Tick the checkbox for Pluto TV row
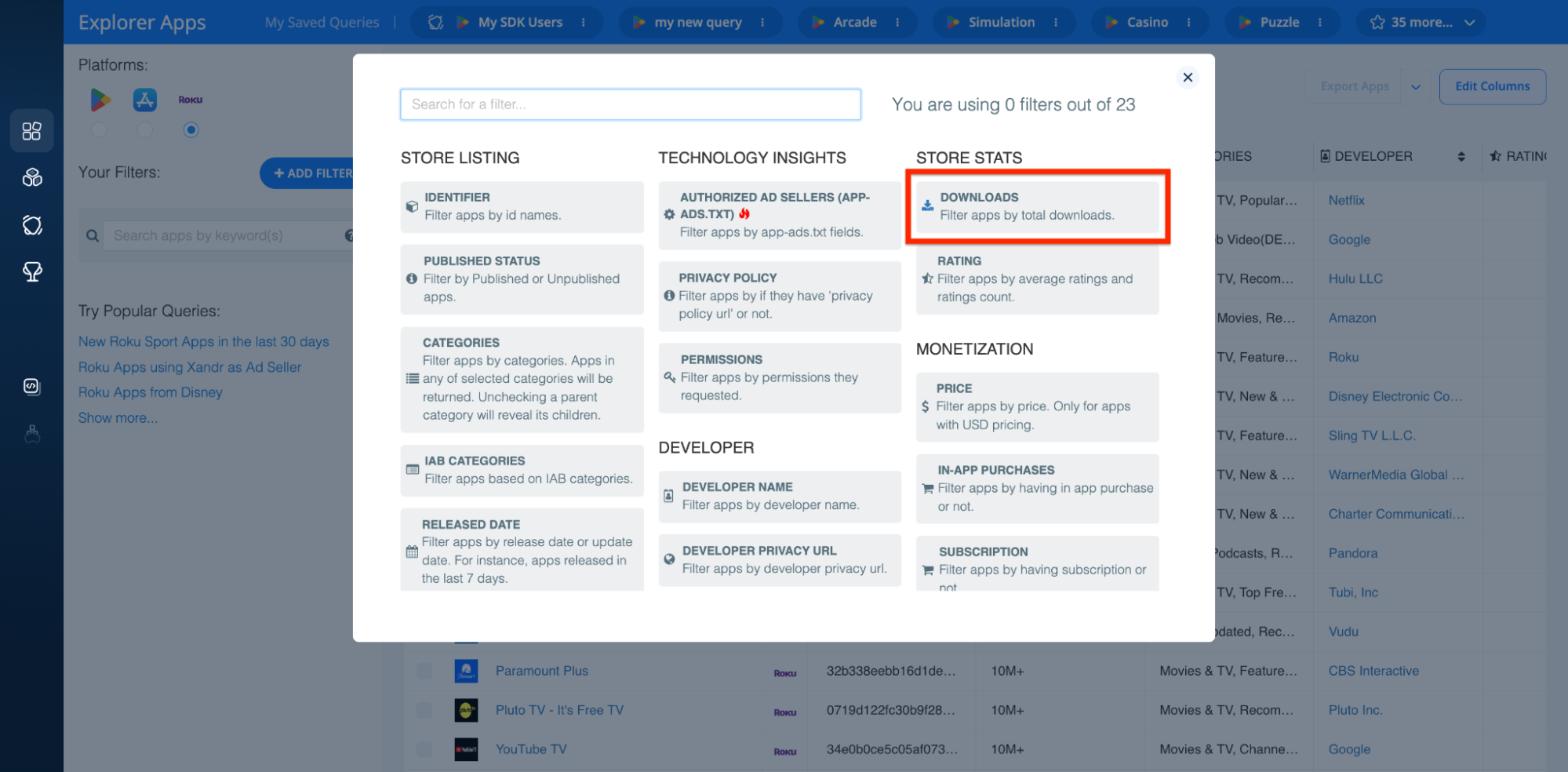This screenshot has width=1568, height=772. (x=424, y=710)
